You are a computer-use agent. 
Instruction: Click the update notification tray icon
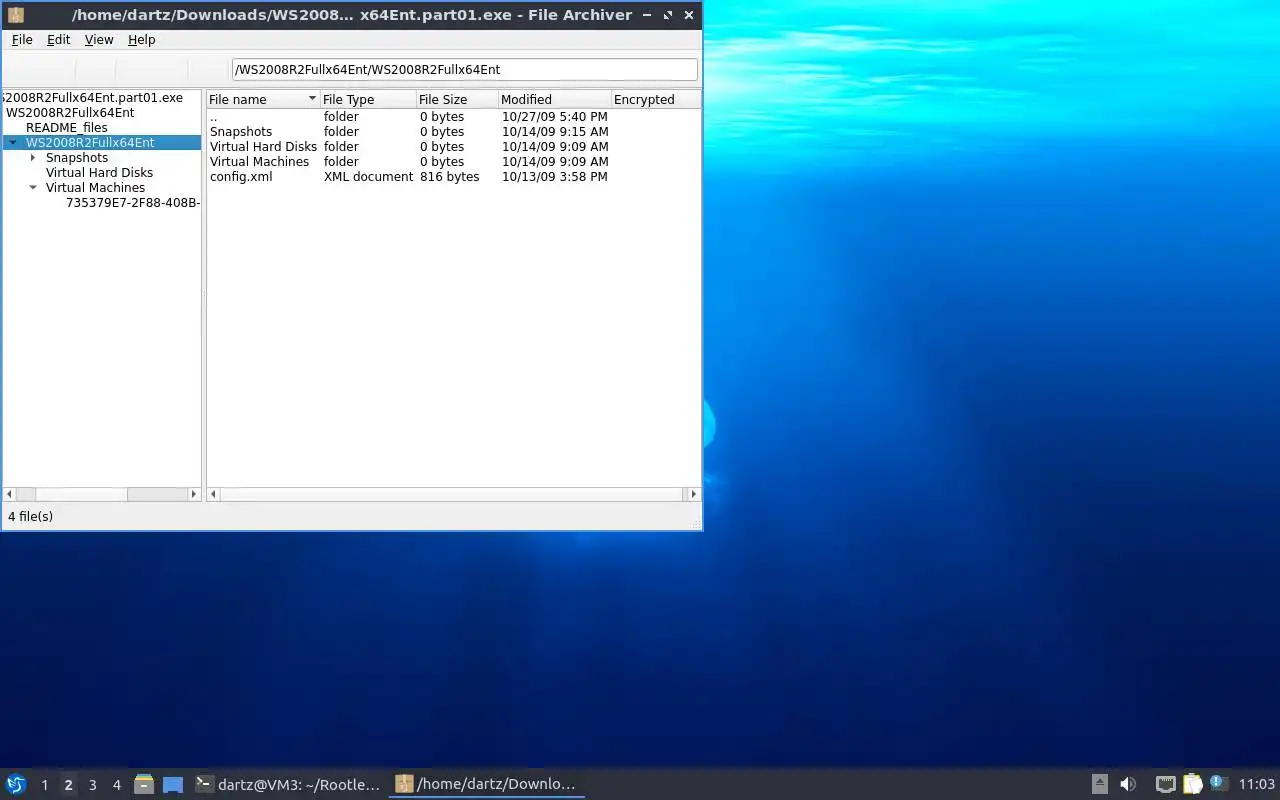click(1217, 783)
